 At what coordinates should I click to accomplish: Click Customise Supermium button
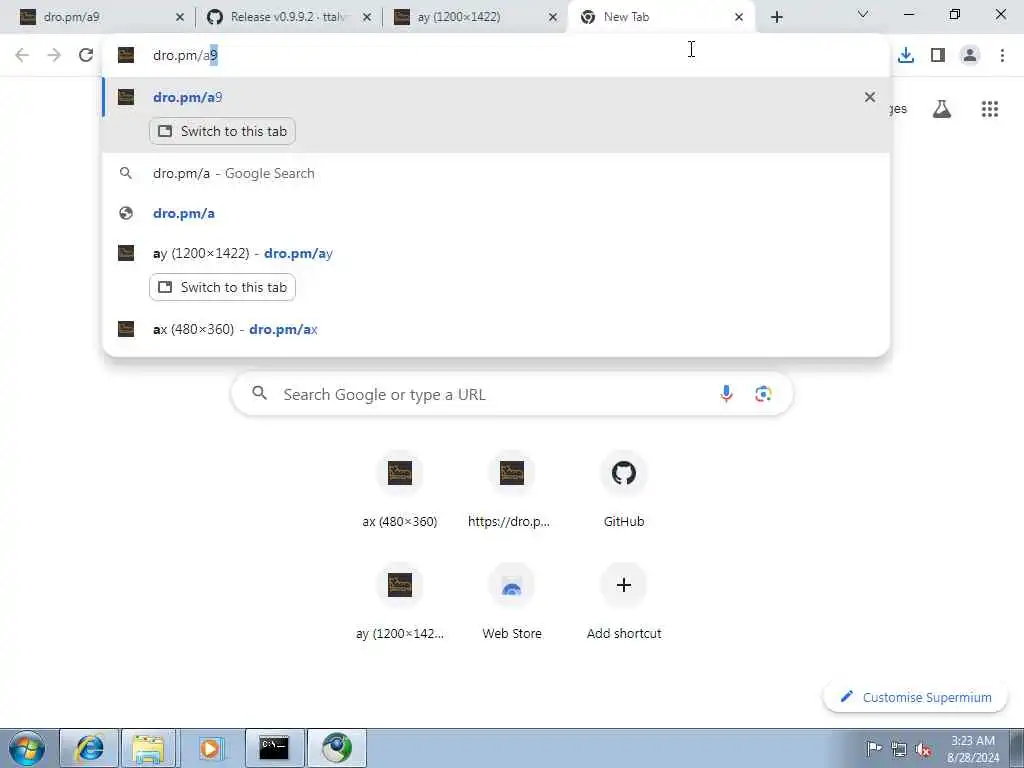click(916, 697)
